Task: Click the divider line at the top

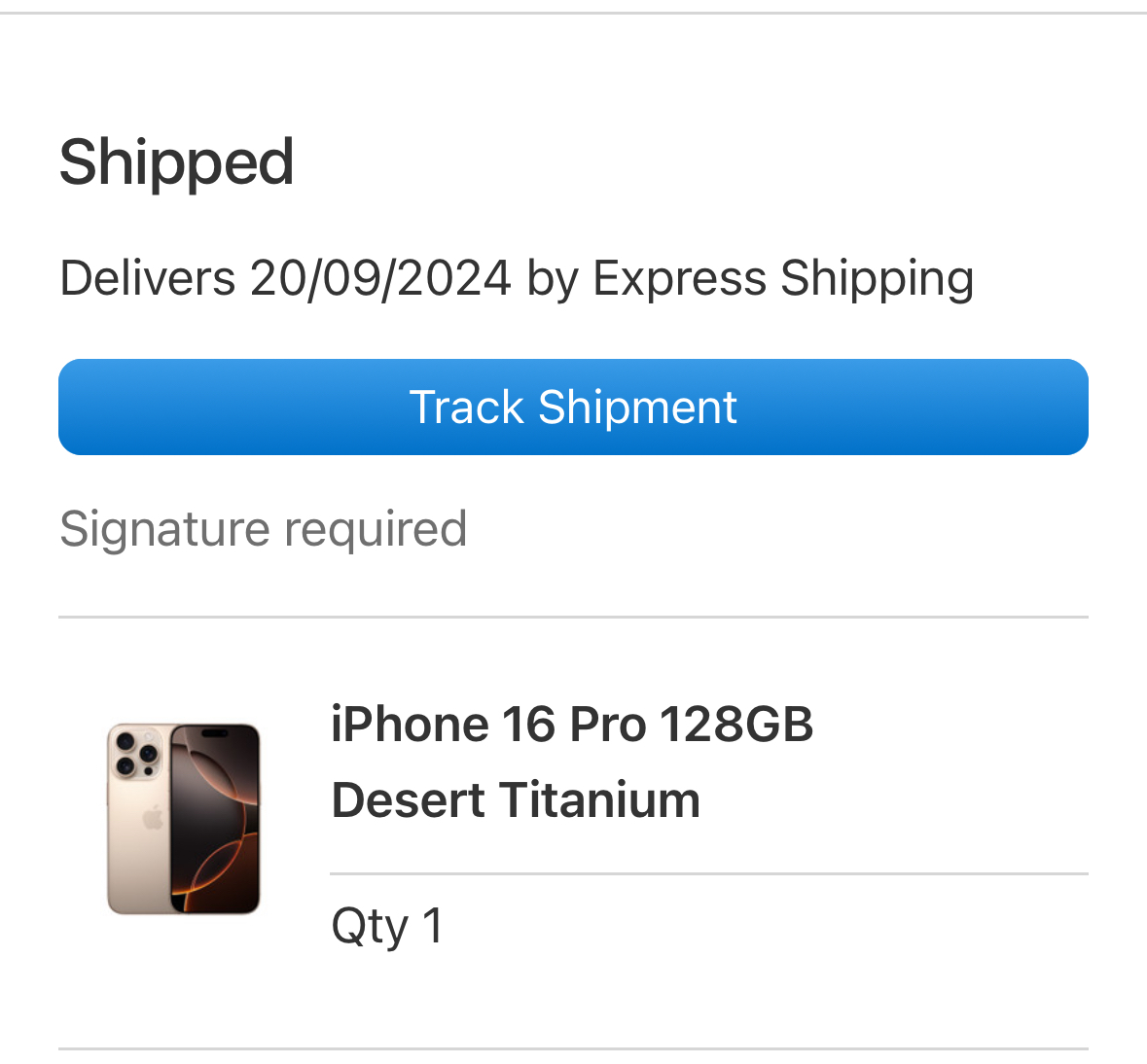Action: [573, 14]
